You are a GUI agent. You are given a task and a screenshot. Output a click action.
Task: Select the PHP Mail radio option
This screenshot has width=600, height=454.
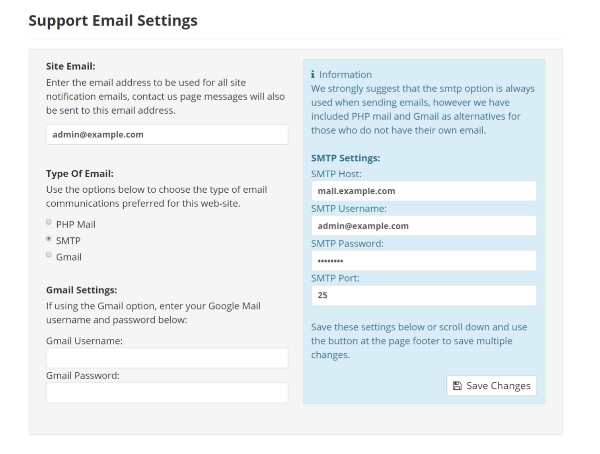click(x=49, y=223)
